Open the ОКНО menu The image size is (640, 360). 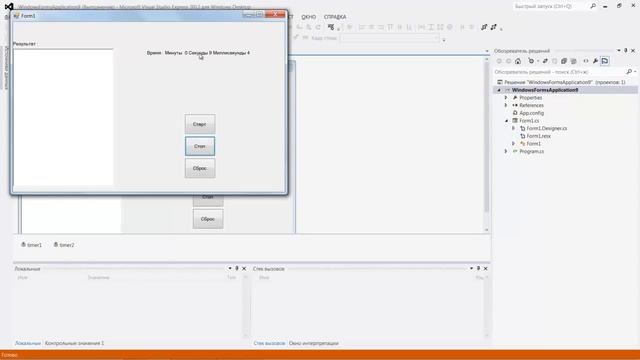[309, 17]
